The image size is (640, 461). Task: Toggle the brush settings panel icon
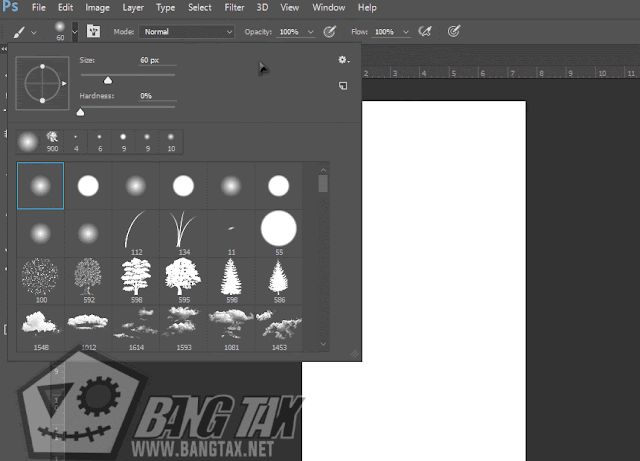pyautogui.click(x=93, y=31)
